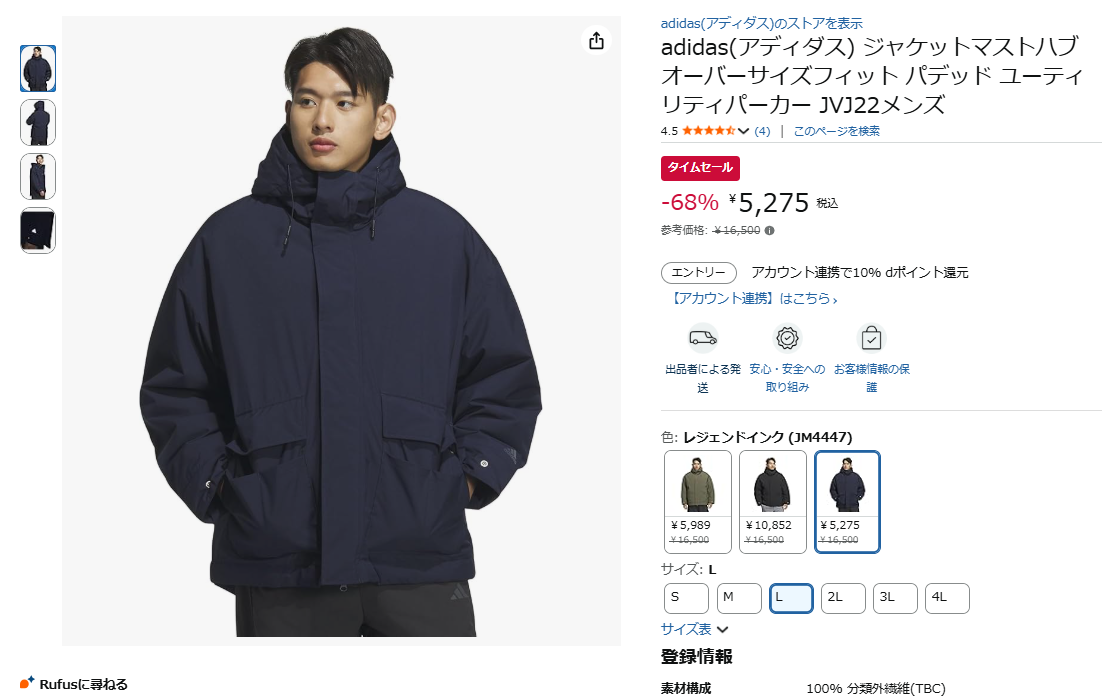Click the star rating icons

point(708,131)
